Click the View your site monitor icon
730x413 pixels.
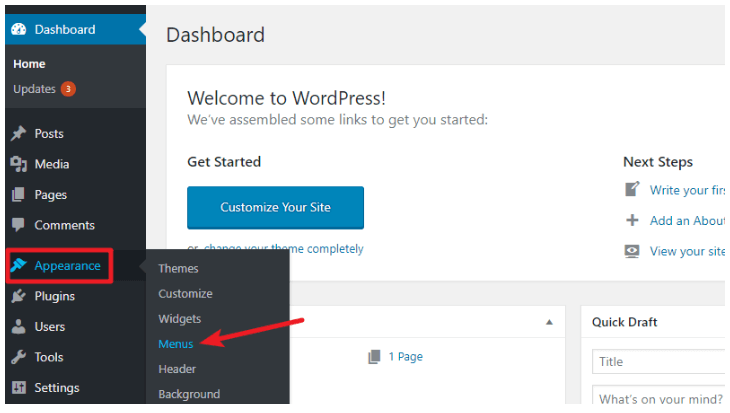[632, 251]
